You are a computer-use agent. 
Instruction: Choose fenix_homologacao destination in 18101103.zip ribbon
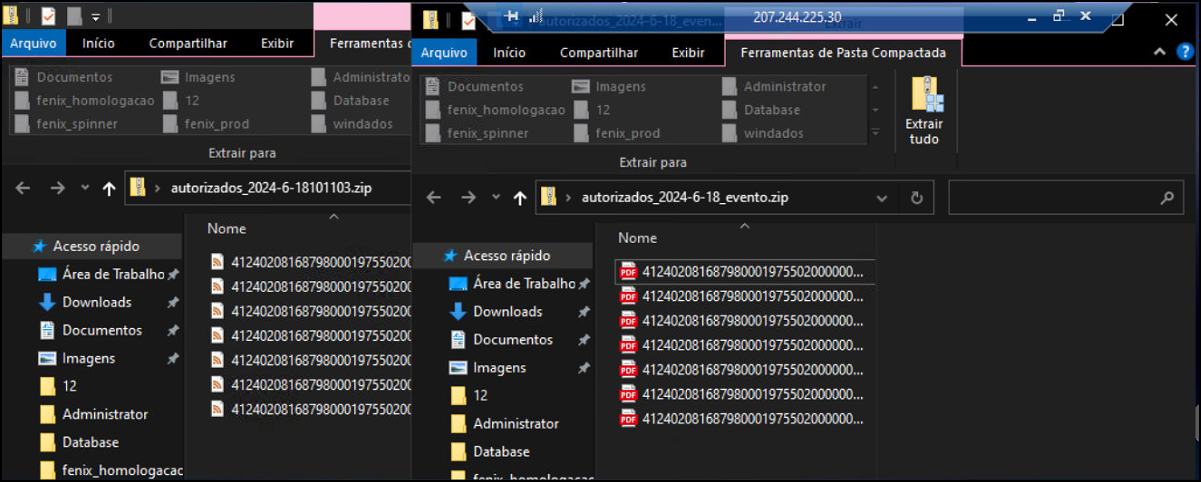tap(84, 101)
